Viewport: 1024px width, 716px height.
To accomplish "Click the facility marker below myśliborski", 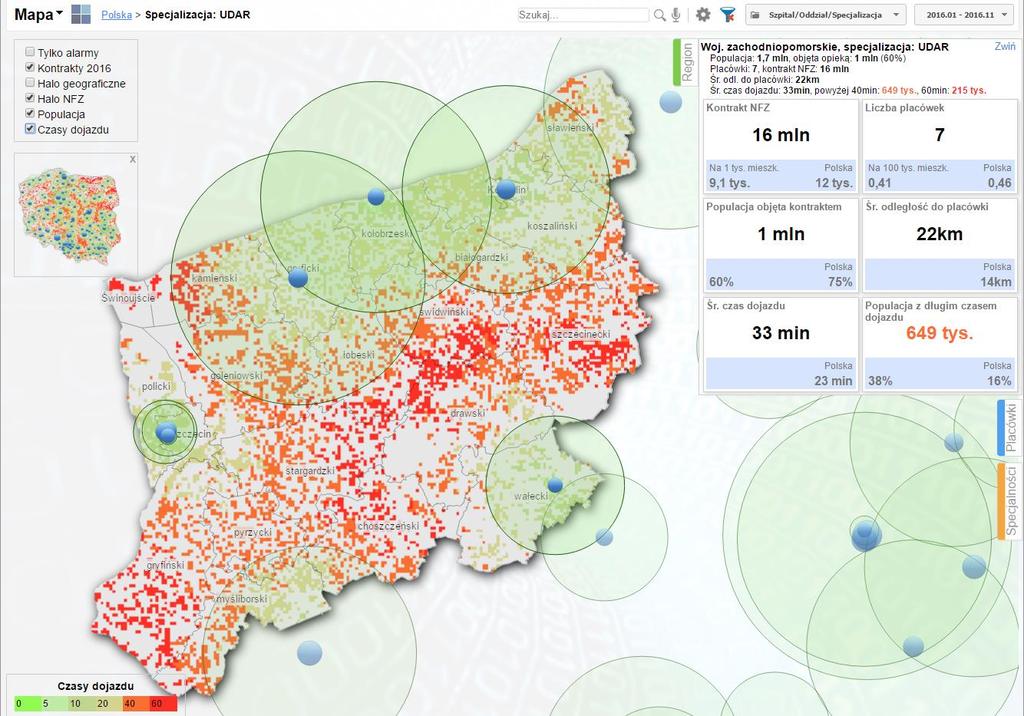I will pyautogui.click(x=310, y=653).
